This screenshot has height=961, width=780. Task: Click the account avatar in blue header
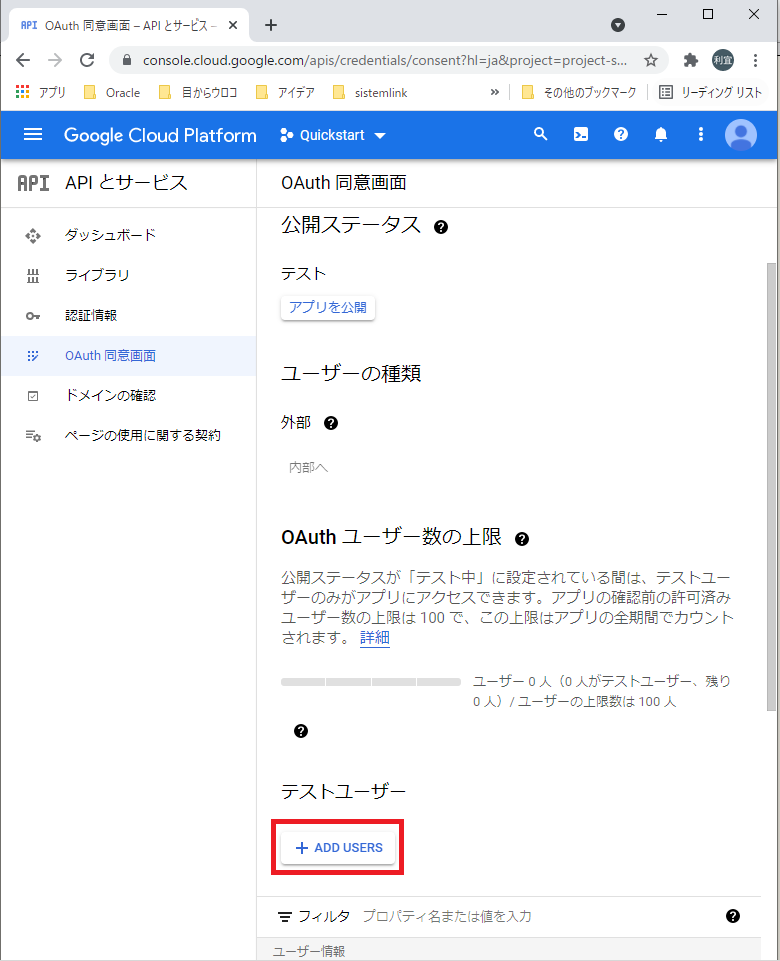tap(741, 135)
